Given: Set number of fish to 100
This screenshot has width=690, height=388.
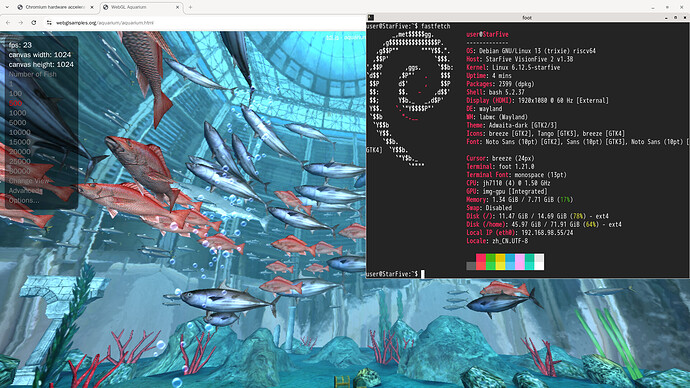Looking at the screenshot, I should click(x=15, y=93).
